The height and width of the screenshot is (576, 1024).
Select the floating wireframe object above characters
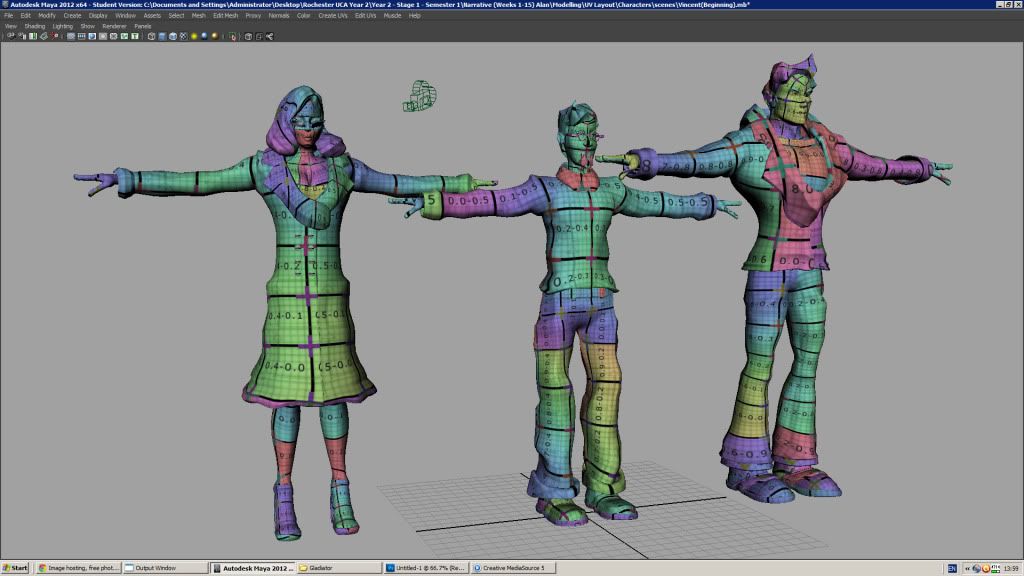(x=420, y=95)
